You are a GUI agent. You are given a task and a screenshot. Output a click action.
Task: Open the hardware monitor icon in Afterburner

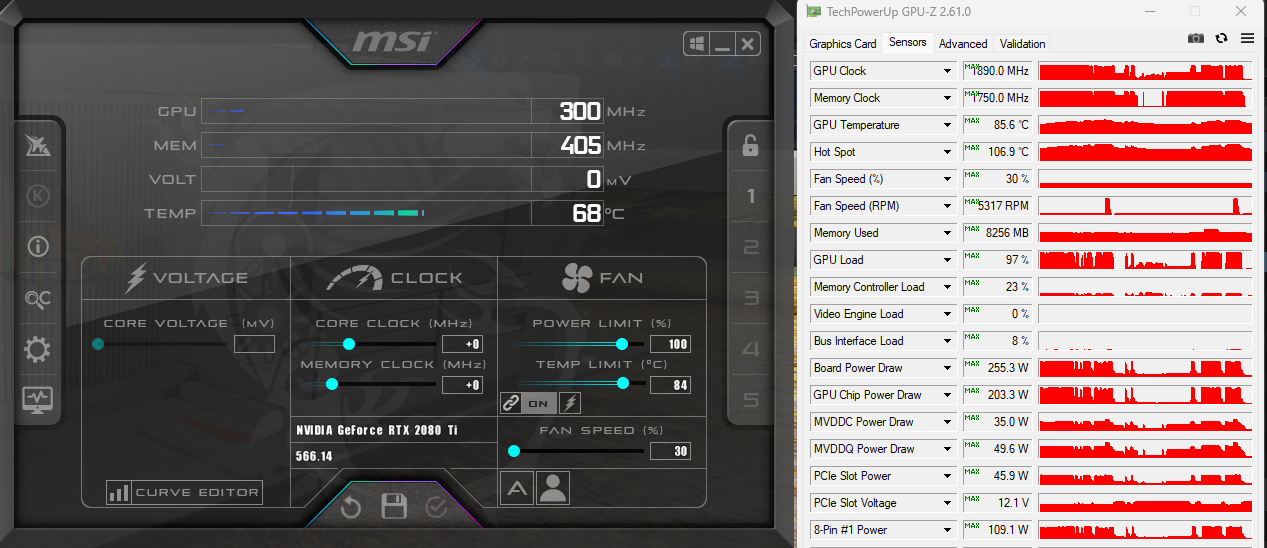pyautogui.click(x=38, y=400)
